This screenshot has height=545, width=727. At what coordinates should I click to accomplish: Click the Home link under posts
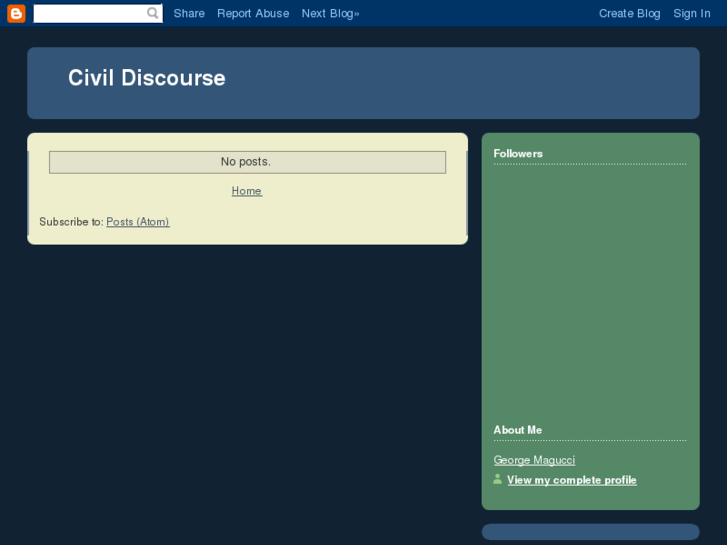coord(247,191)
